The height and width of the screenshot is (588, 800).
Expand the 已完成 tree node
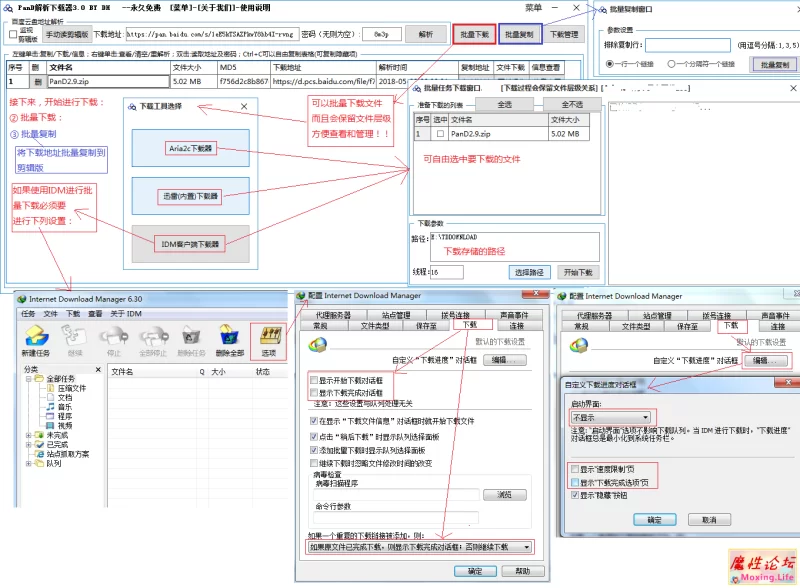point(29,445)
